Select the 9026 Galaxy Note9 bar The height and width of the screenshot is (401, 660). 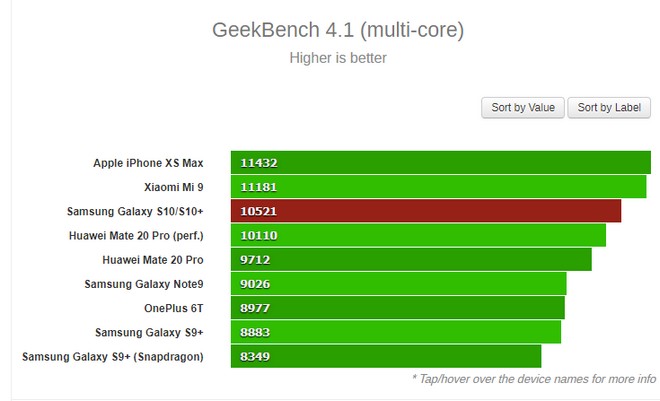(398, 284)
